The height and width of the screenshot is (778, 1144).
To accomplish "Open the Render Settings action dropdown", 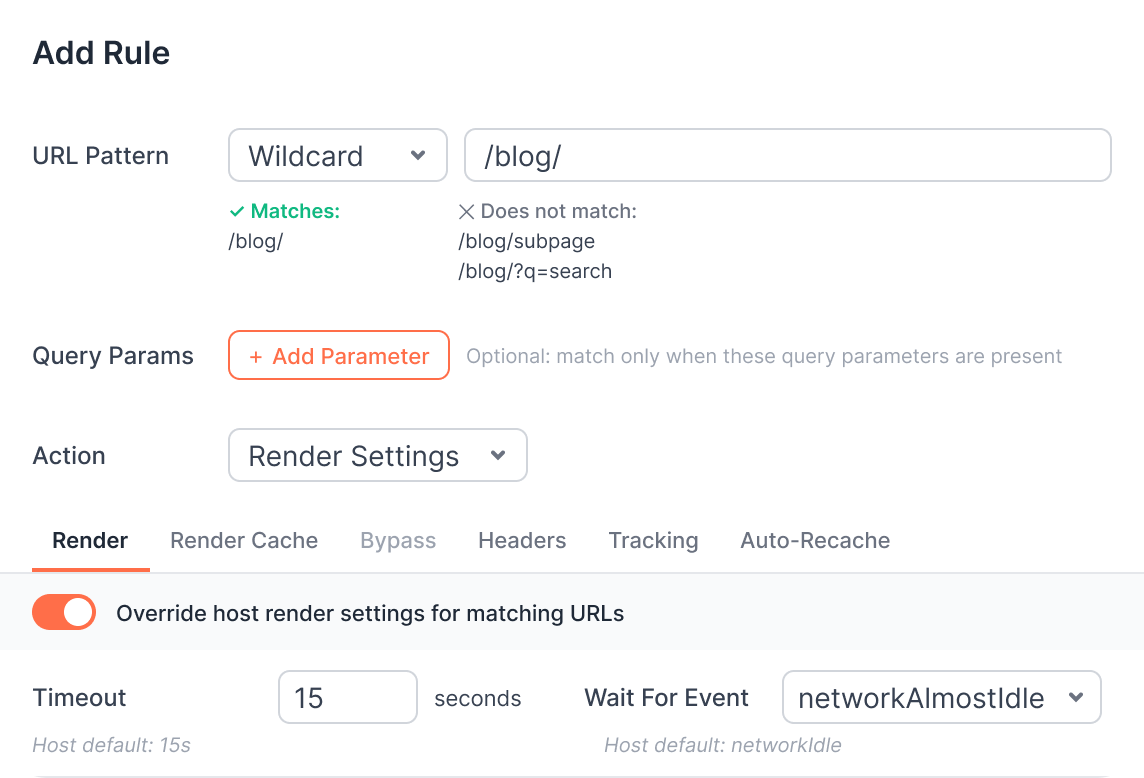I will (x=378, y=455).
